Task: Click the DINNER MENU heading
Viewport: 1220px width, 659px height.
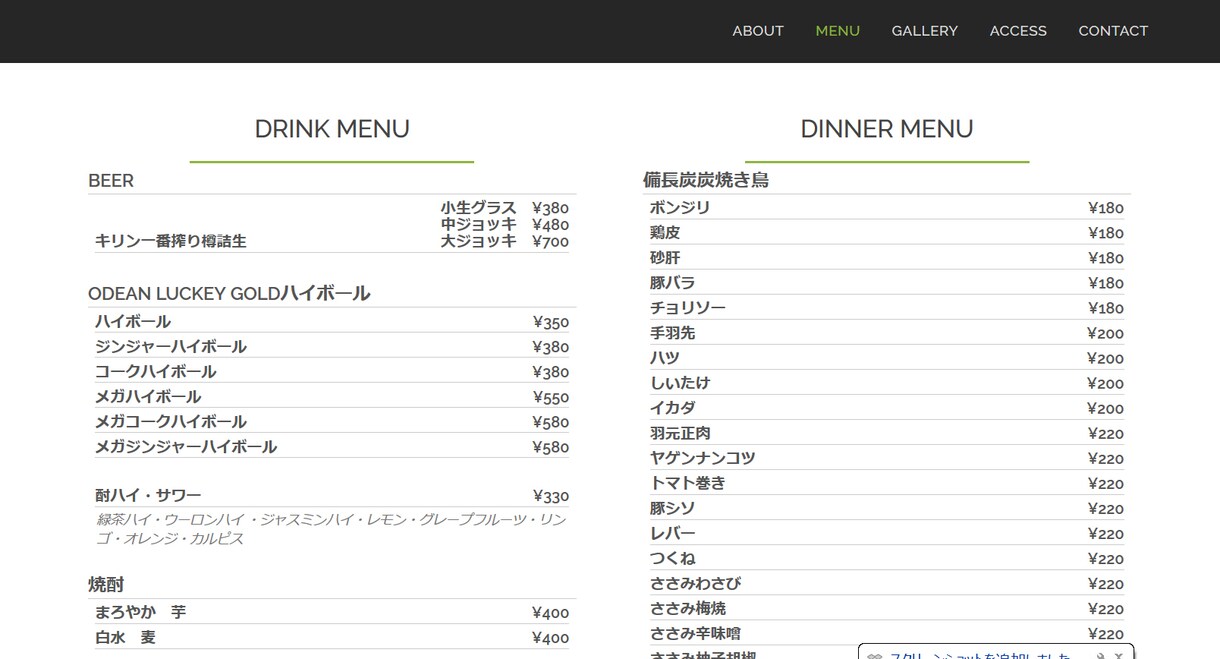Action: coord(887,129)
